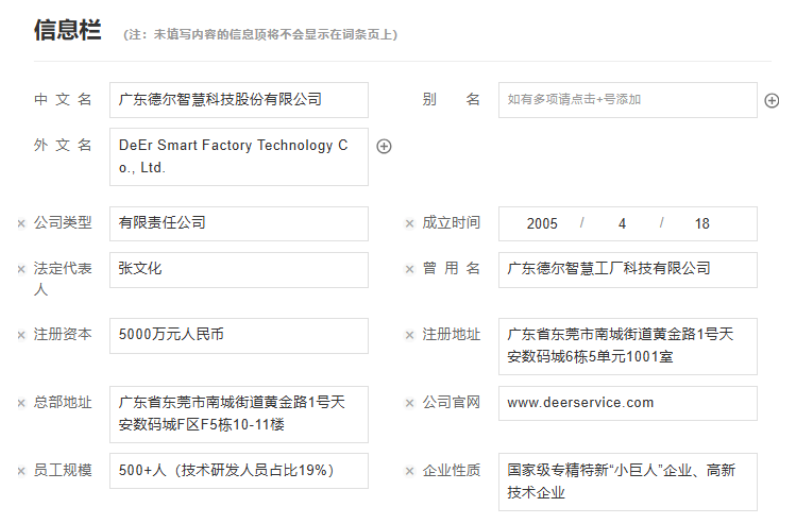Click the day value 18 in 成立时间
The height and width of the screenshot is (520, 791).
pos(702,224)
